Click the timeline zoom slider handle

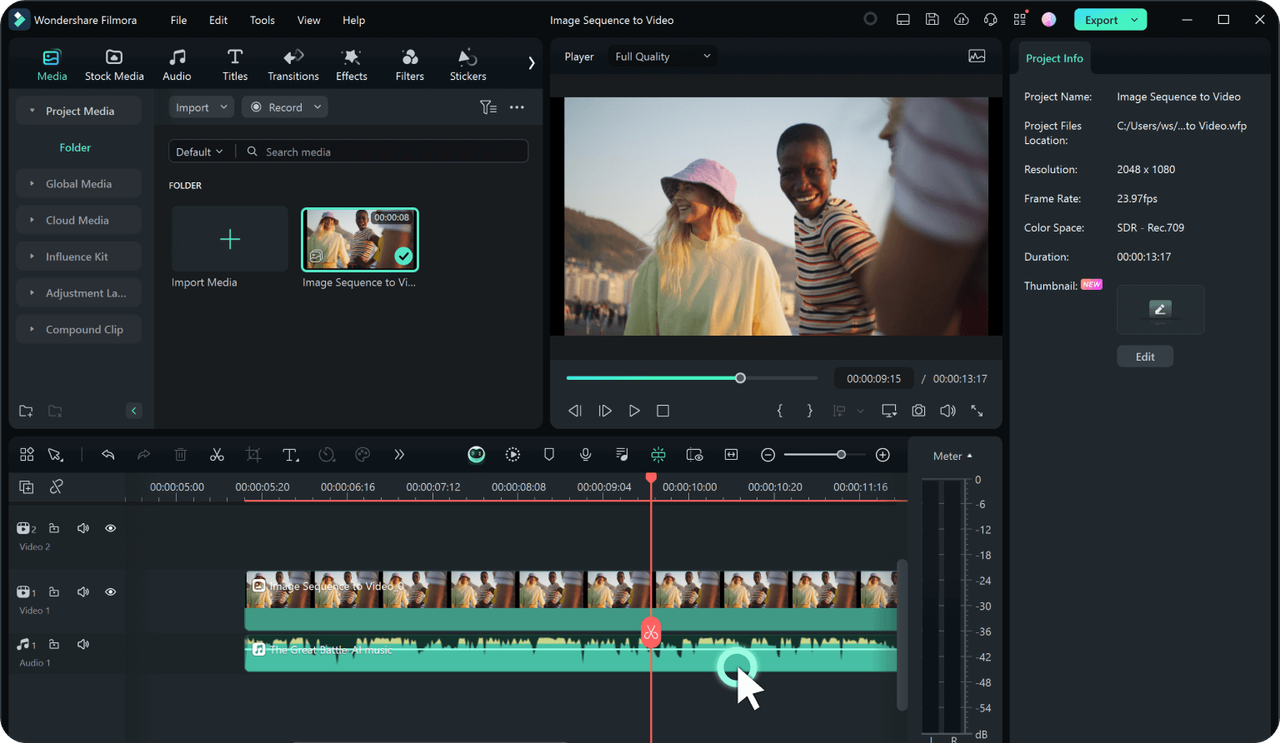click(841, 455)
